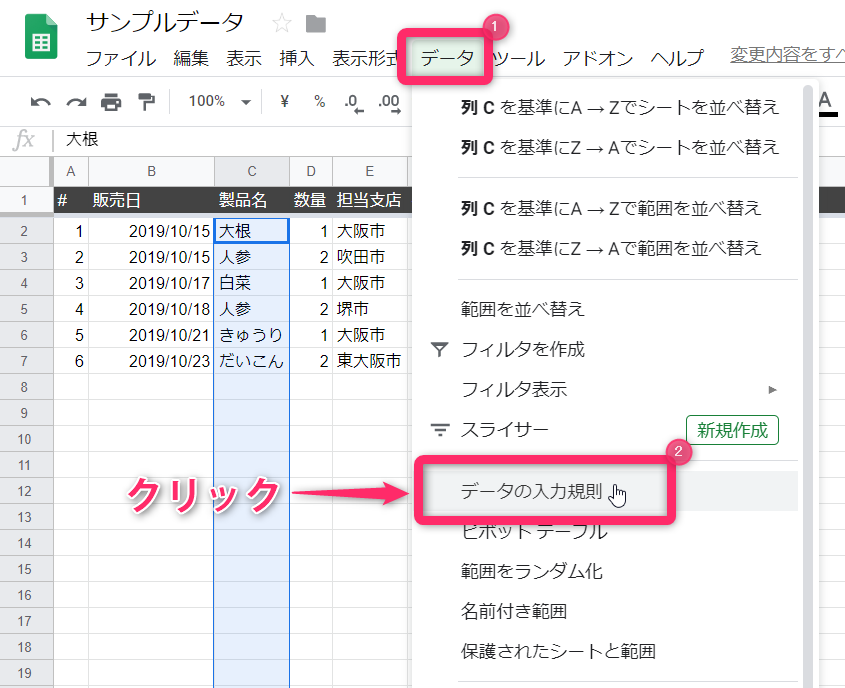Image resolution: width=845 pixels, height=688 pixels.
Task: Click the サンプルデータ document title
Action: 165,23
